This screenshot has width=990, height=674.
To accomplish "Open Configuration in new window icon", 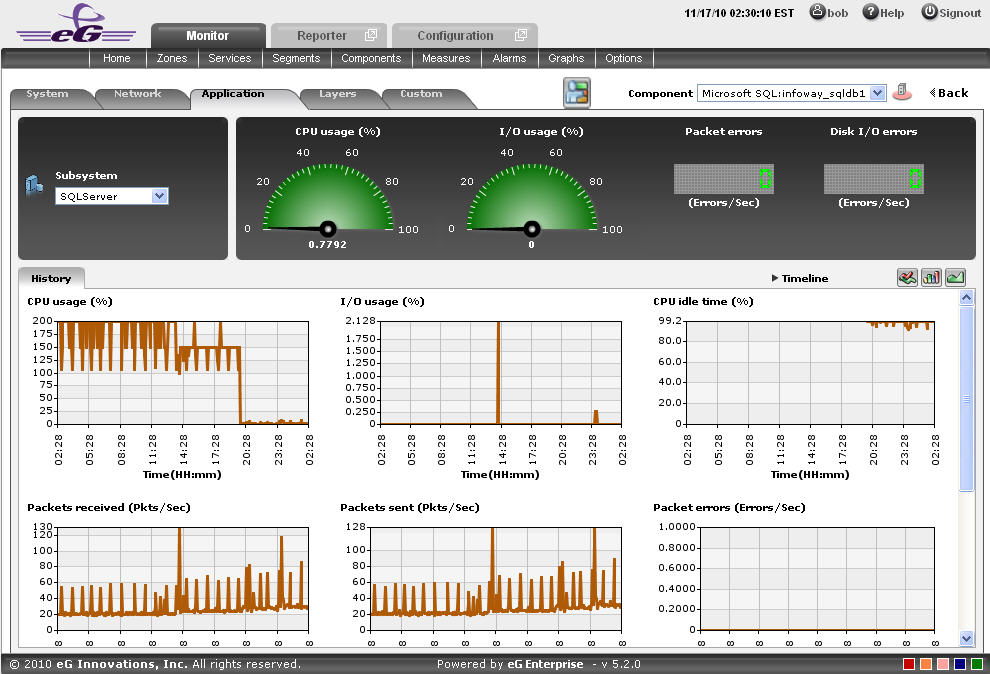I will click(521, 35).
